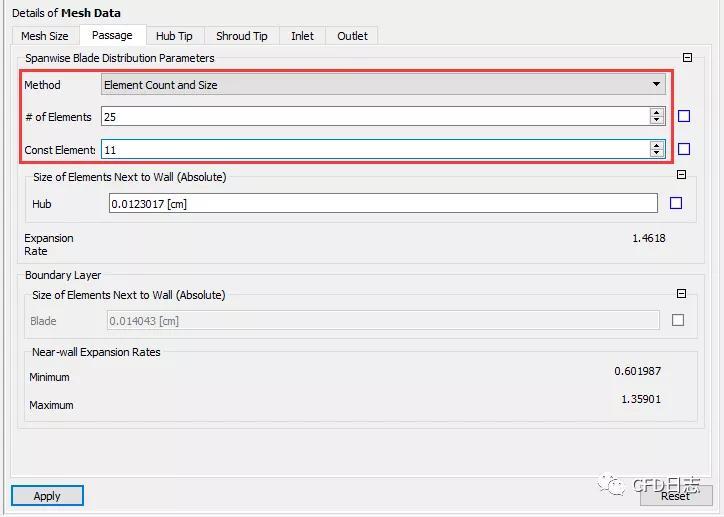Open the Shroud Tip tab

241,36
